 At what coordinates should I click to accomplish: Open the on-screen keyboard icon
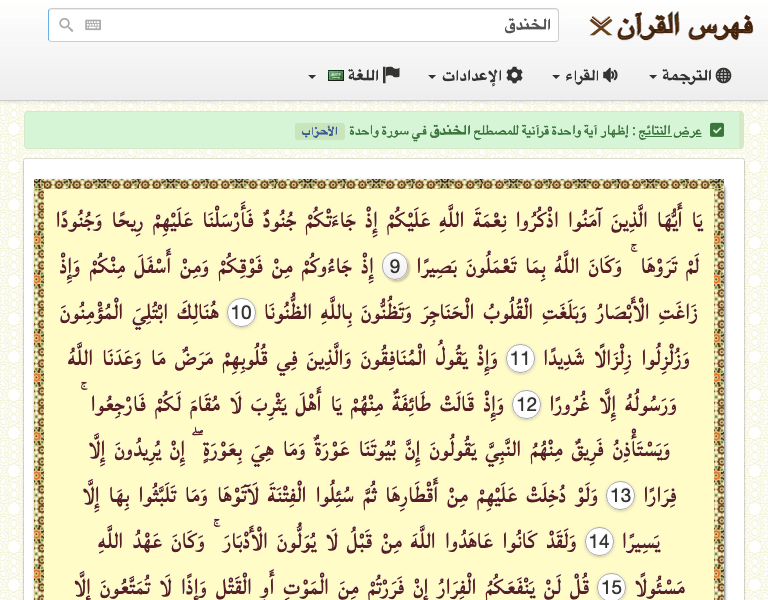pyautogui.click(x=93, y=24)
